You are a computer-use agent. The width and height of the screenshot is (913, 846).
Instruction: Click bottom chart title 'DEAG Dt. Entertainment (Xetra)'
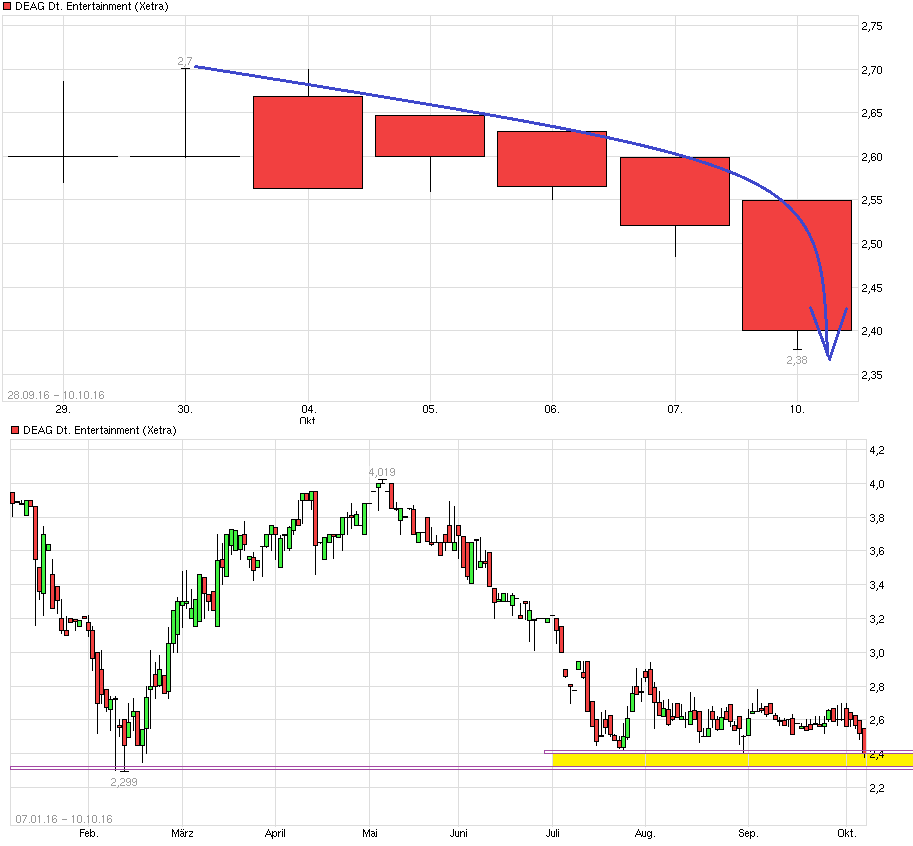100,430
